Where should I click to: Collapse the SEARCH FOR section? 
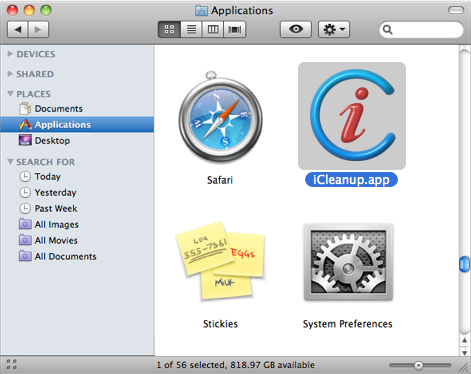[x=10, y=162]
